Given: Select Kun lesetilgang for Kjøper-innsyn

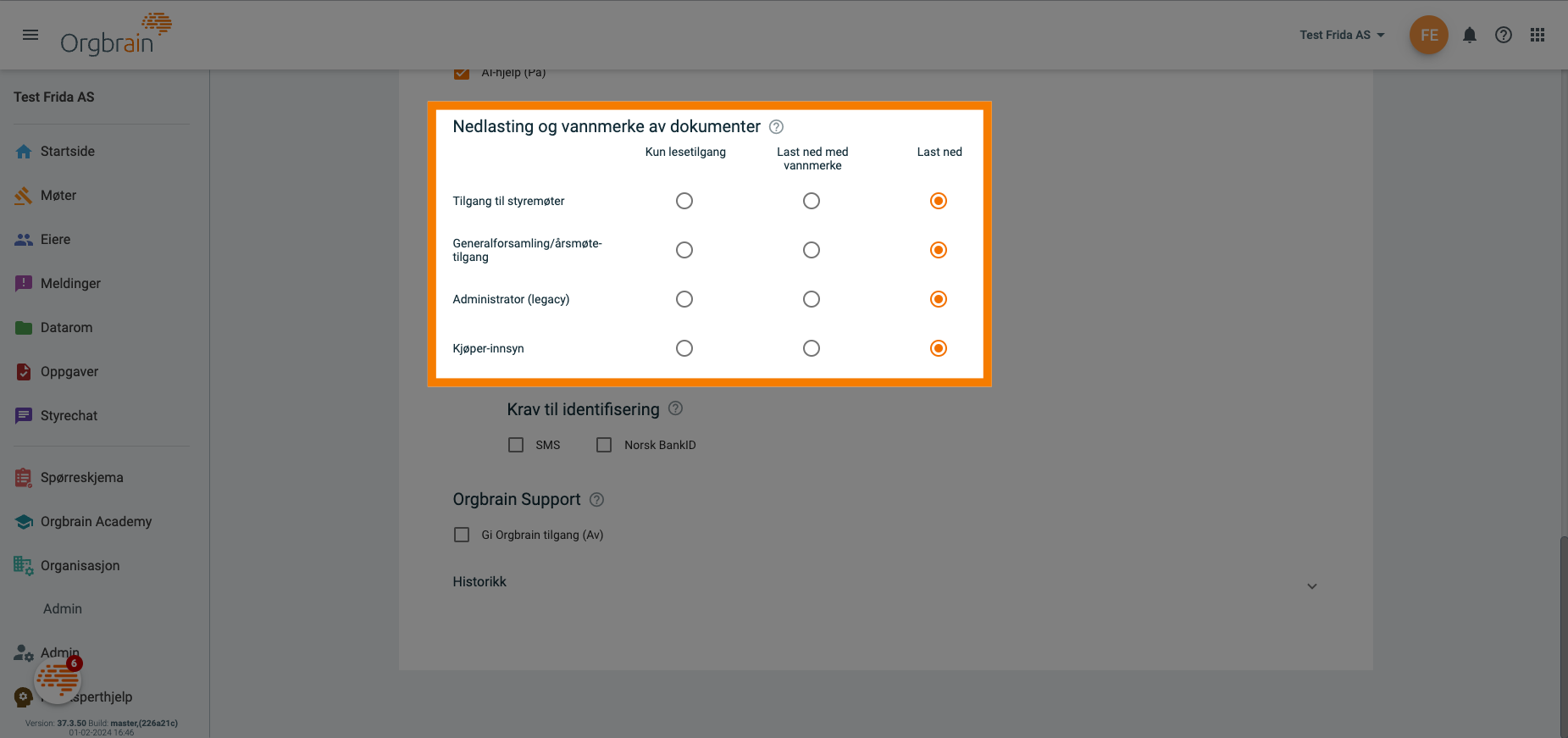Looking at the screenshot, I should (x=684, y=348).
